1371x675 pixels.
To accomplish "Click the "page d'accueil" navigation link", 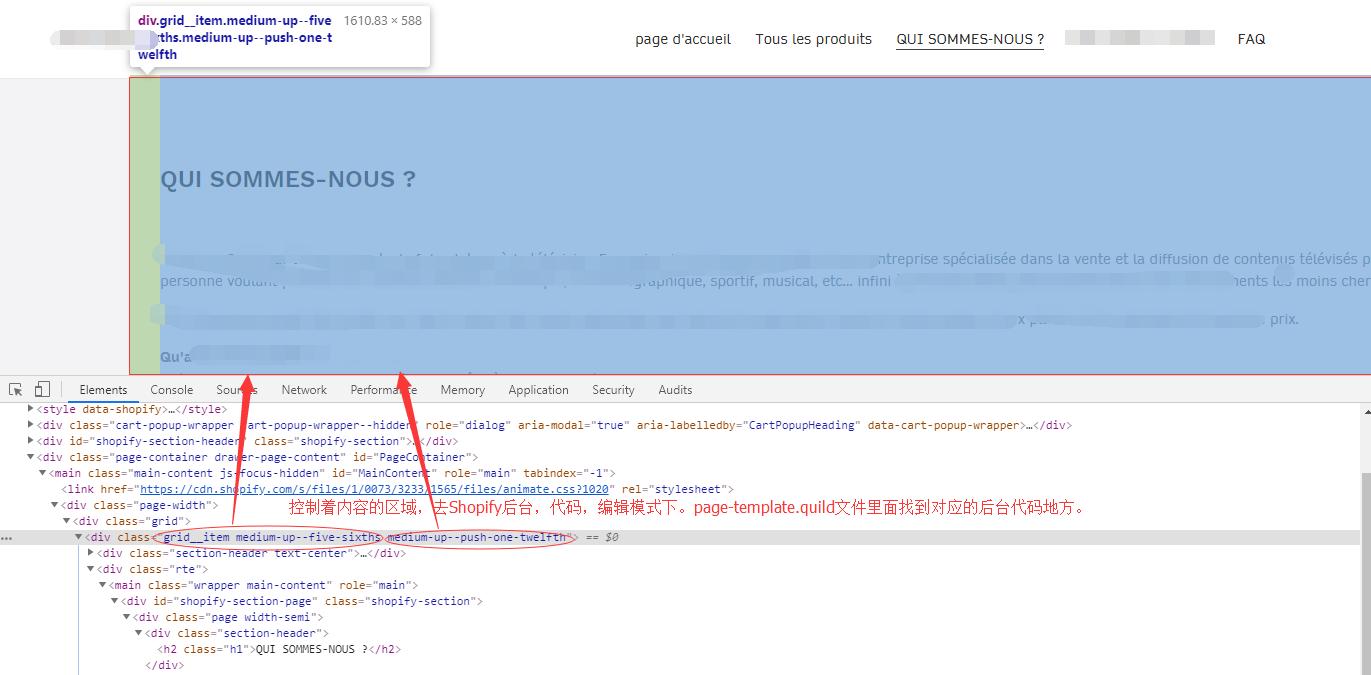I will (x=682, y=39).
